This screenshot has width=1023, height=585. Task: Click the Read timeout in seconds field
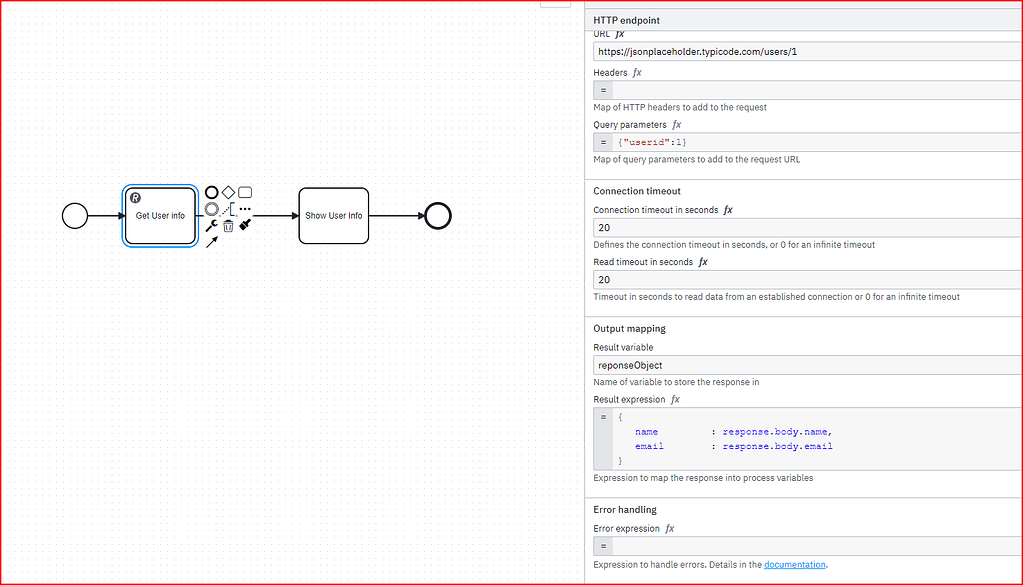click(x=808, y=280)
